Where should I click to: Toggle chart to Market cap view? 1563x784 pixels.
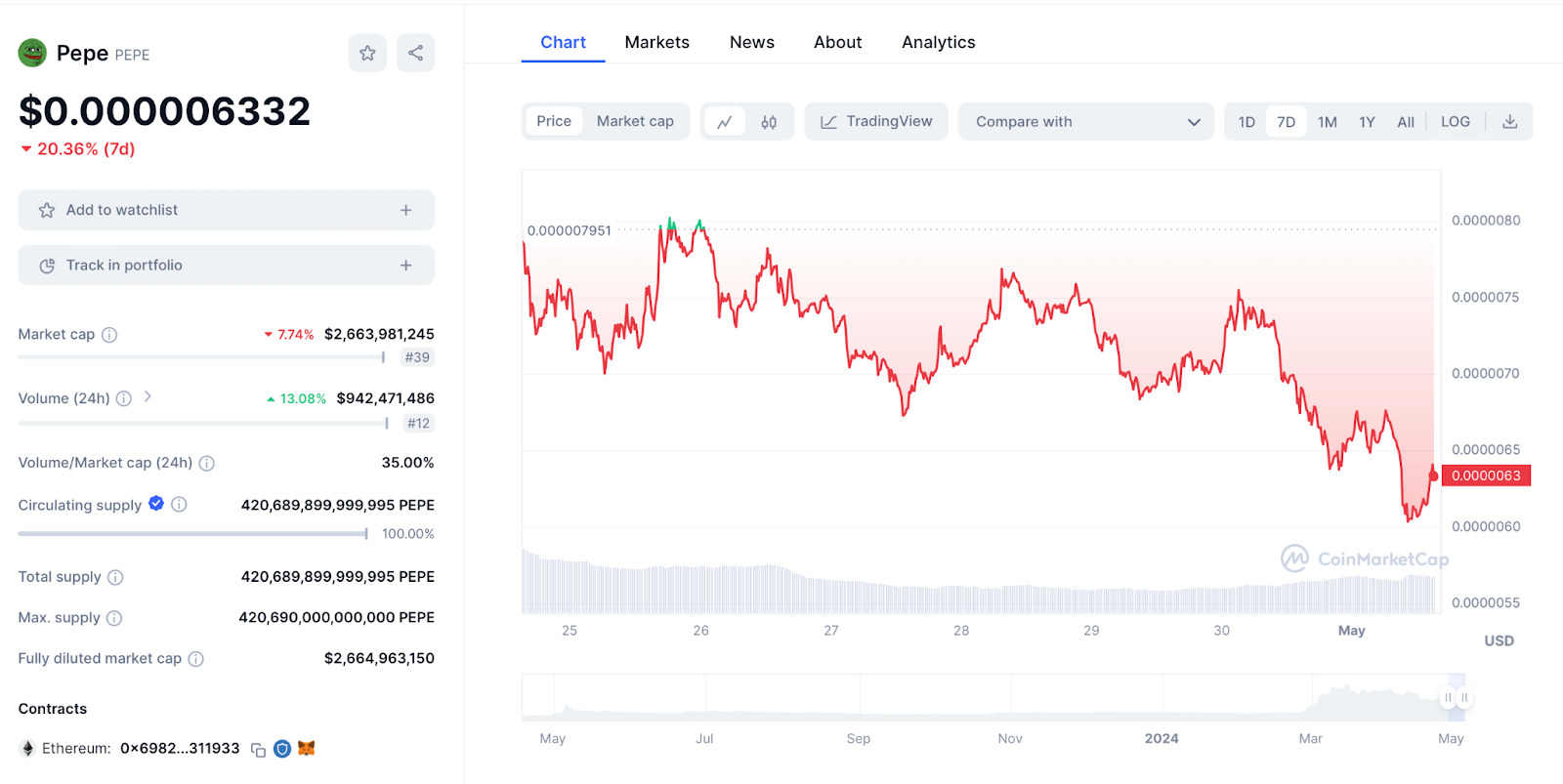[635, 121]
